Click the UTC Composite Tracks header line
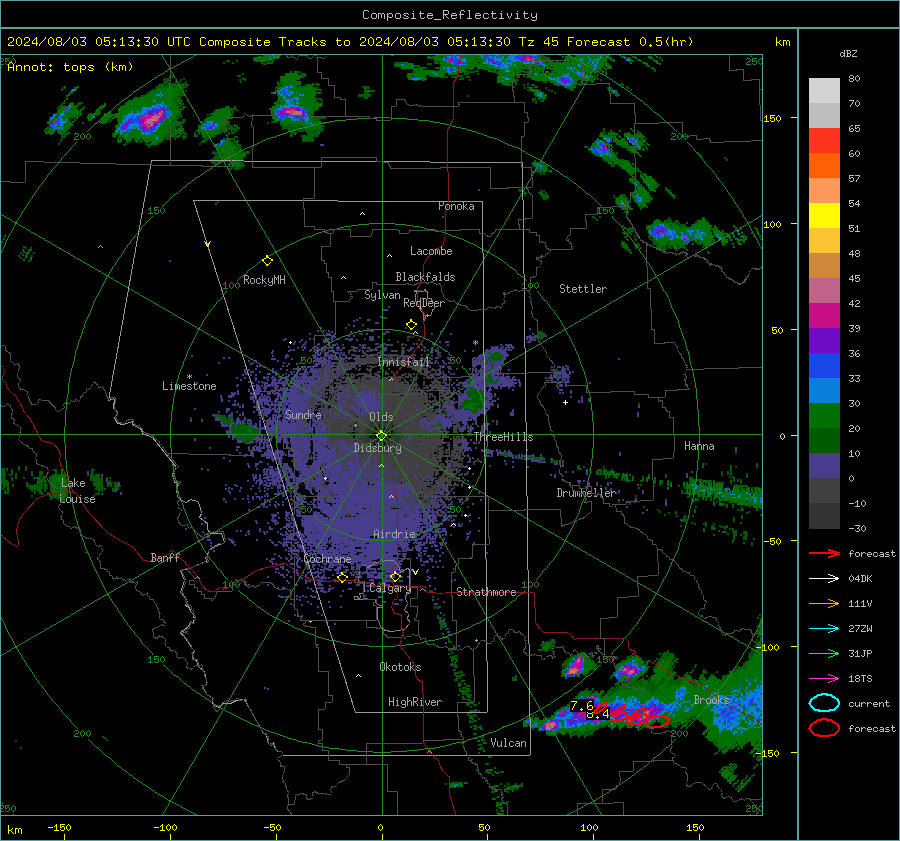This screenshot has width=900, height=841. coord(350,42)
